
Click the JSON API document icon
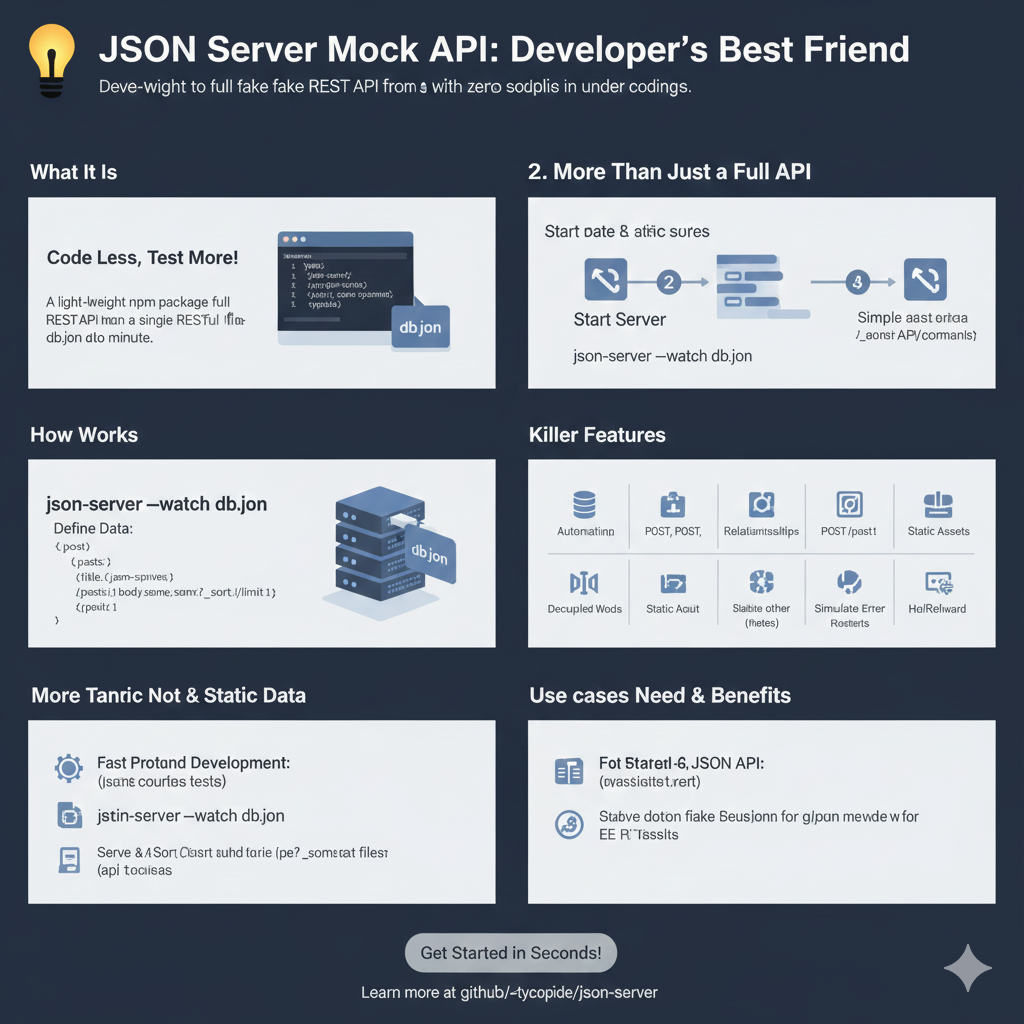coord(568,770)
